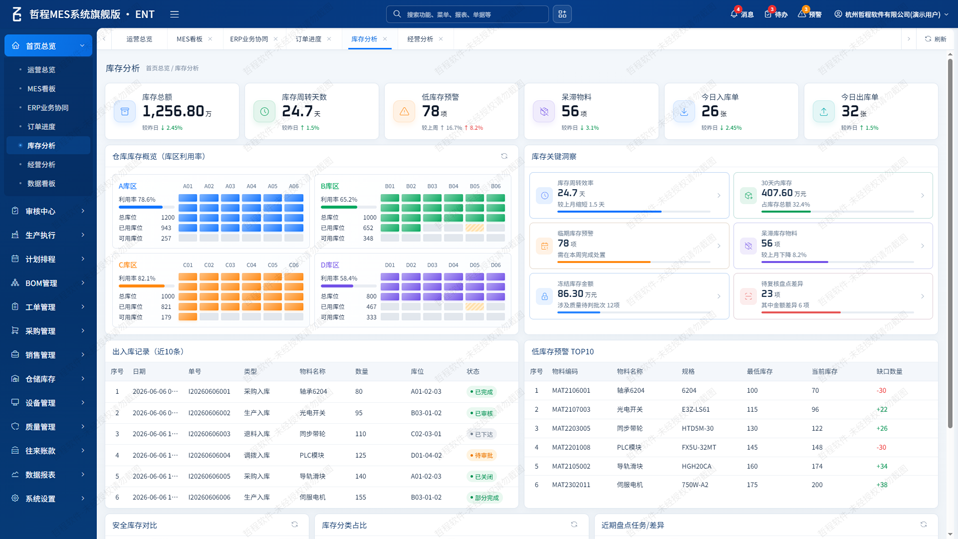Click the 部分完成 status tag

484,497
